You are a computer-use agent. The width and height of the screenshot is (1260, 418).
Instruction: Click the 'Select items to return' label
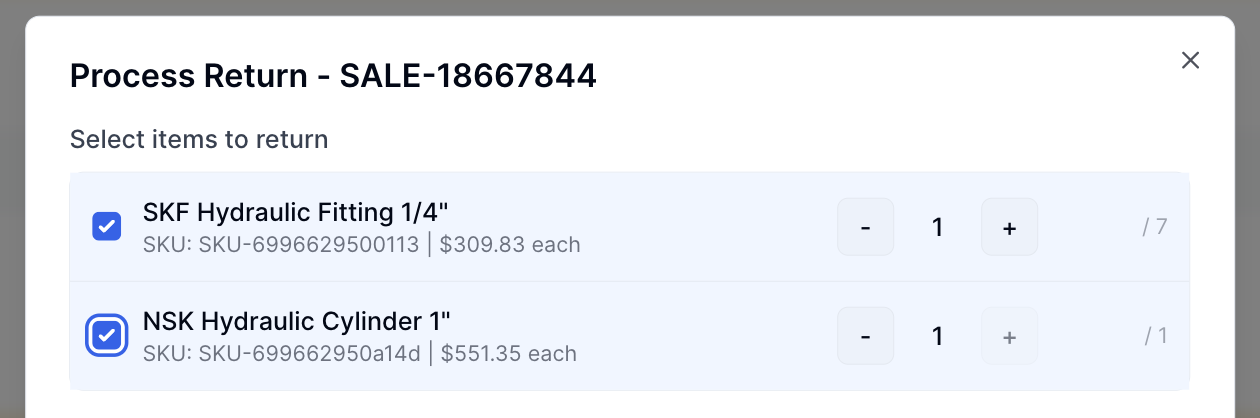point(199,139)
